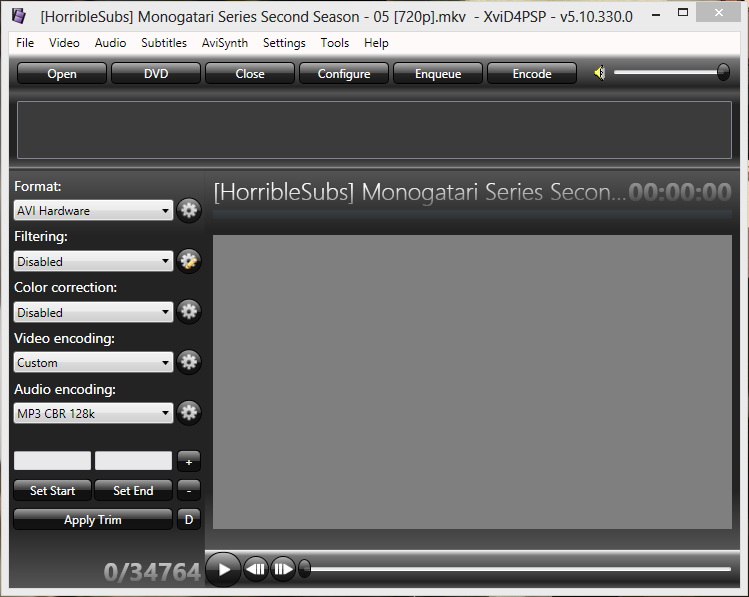Play the video preview
The height and width of the screenshot is (597, 749).
(x=223, y=569)
